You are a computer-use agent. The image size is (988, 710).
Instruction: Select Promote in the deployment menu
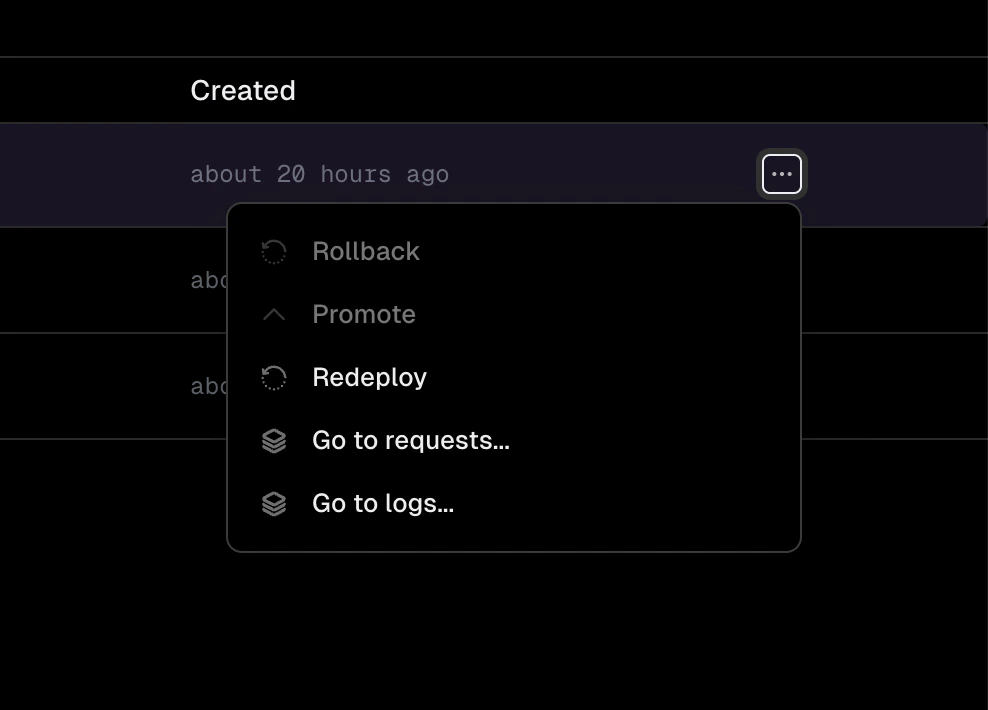tap(364, 314)
